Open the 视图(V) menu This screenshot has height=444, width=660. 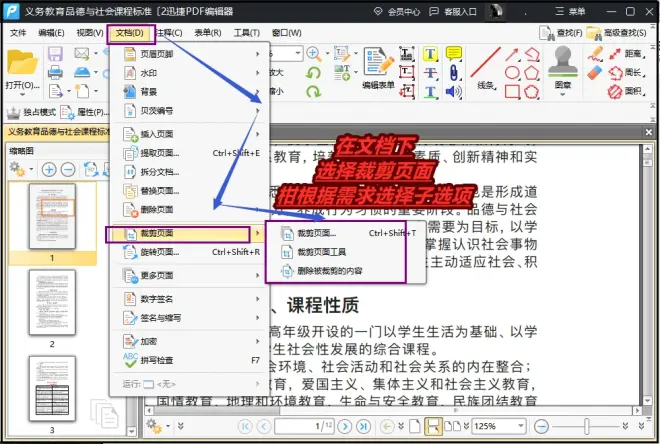(90, 33)
